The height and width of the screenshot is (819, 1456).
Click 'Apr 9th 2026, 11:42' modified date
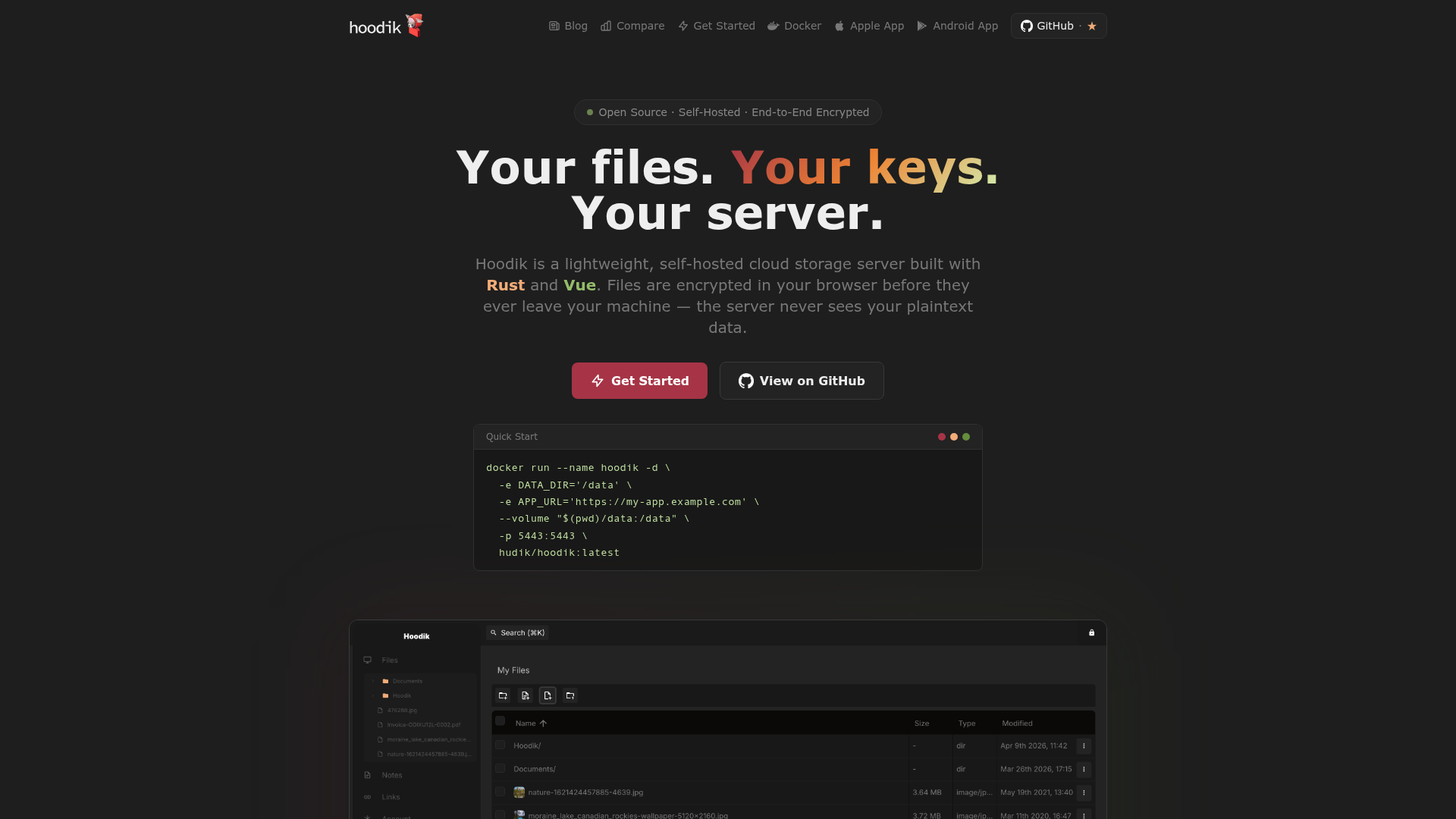pyautogui.click(x=1034, y=746)
